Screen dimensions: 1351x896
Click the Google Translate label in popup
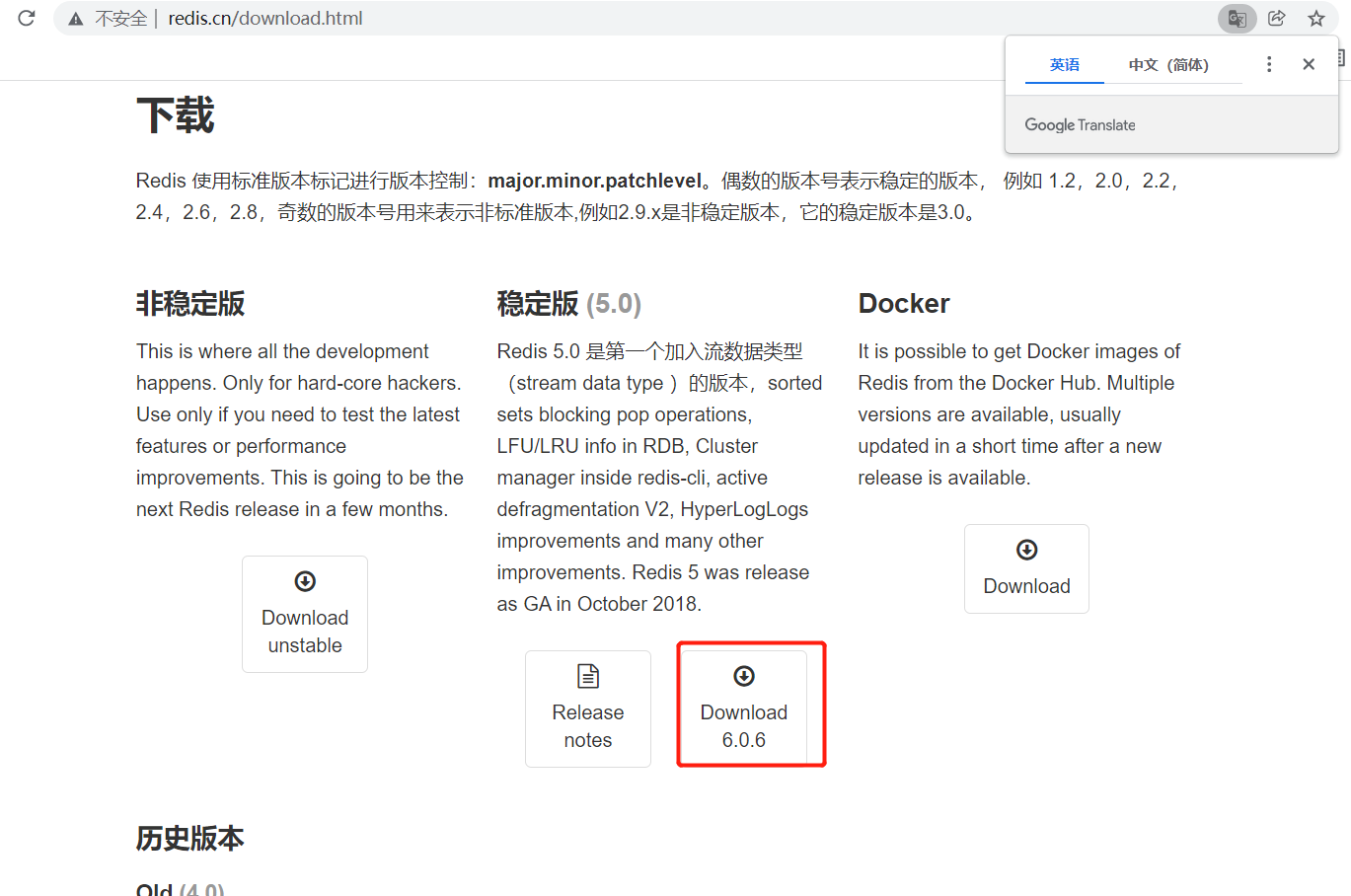point(1080,125)
